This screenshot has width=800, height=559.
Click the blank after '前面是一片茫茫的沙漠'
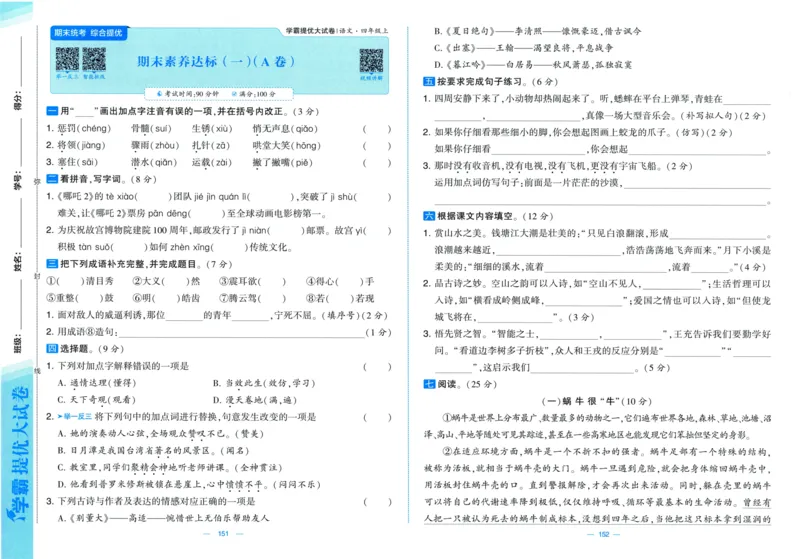click(x=697, y=183)
